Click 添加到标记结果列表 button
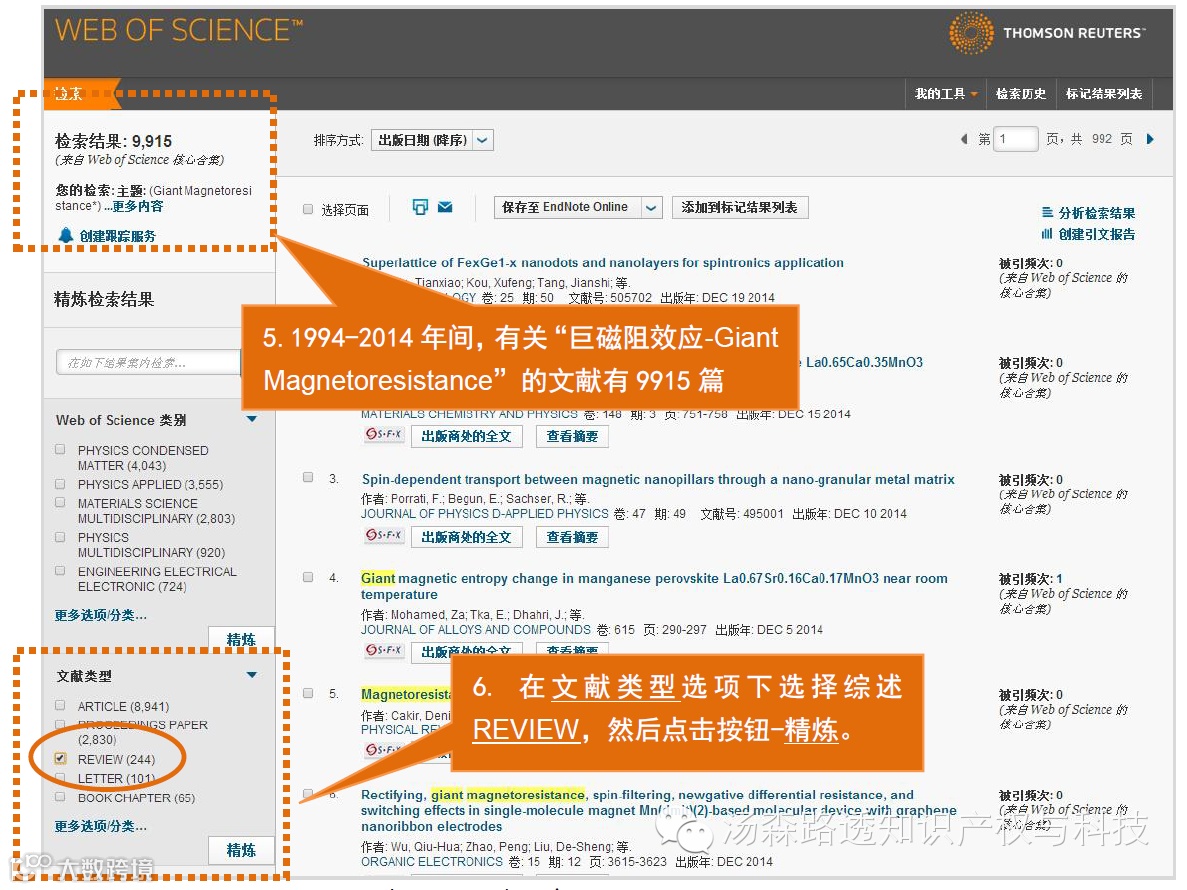This screenshot has width=1187, height=890. 740,207
